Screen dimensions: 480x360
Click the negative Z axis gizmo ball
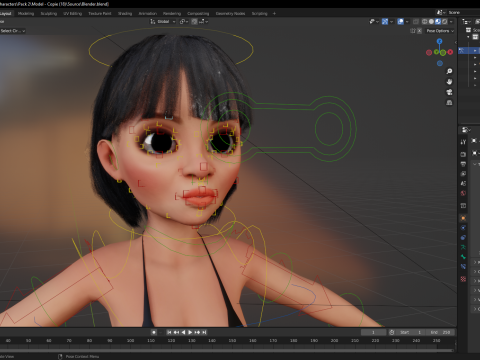point(440,63)
